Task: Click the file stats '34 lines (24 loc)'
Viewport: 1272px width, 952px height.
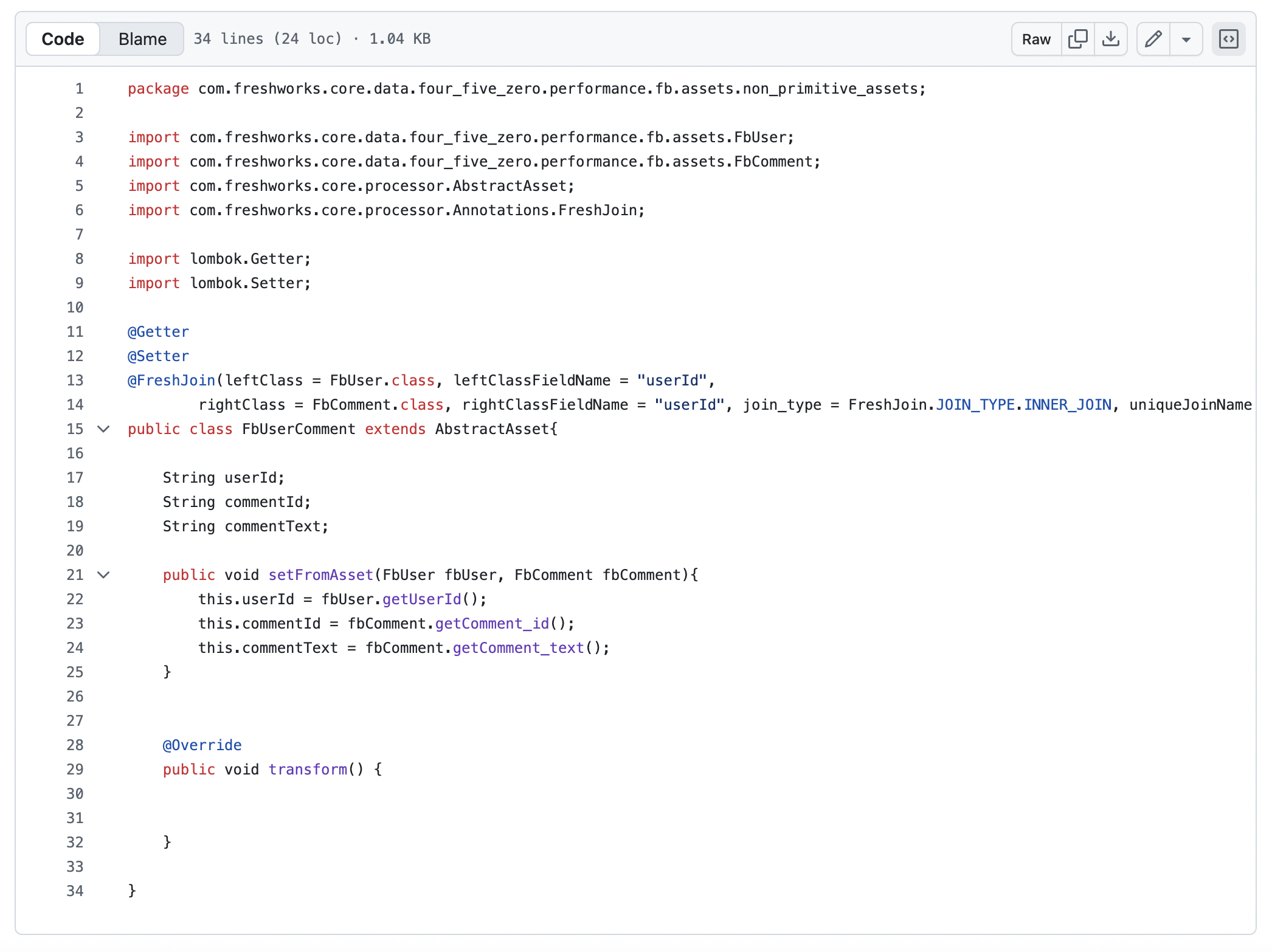Action: pos(268,39)
